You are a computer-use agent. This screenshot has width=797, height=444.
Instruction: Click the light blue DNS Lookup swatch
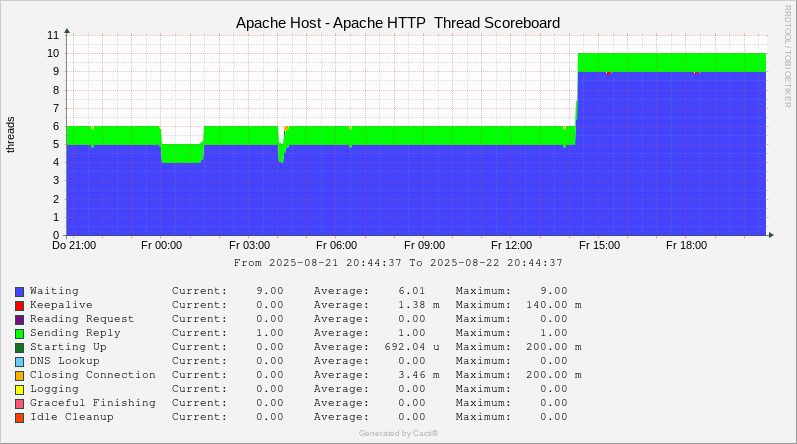[x=19, y=362]
